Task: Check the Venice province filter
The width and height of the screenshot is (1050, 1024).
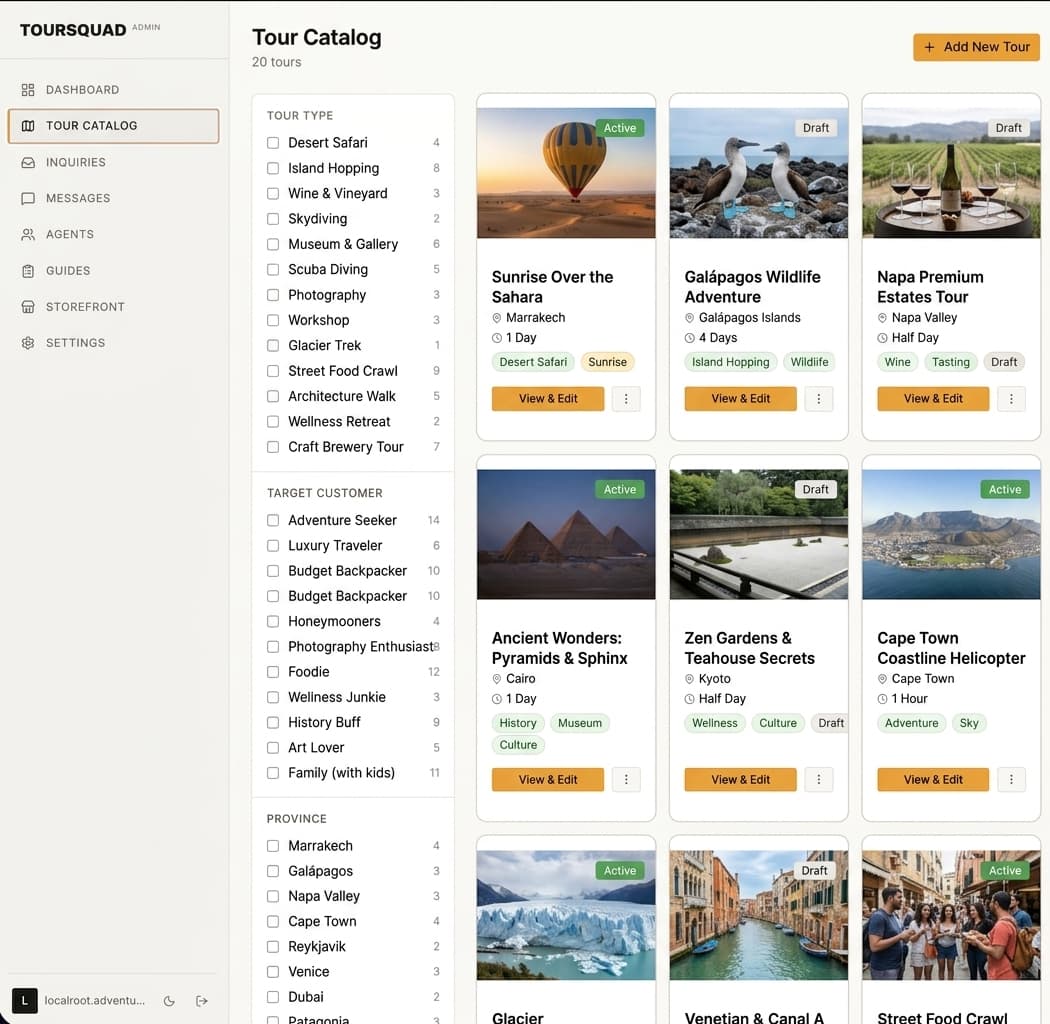Action: 273,972
